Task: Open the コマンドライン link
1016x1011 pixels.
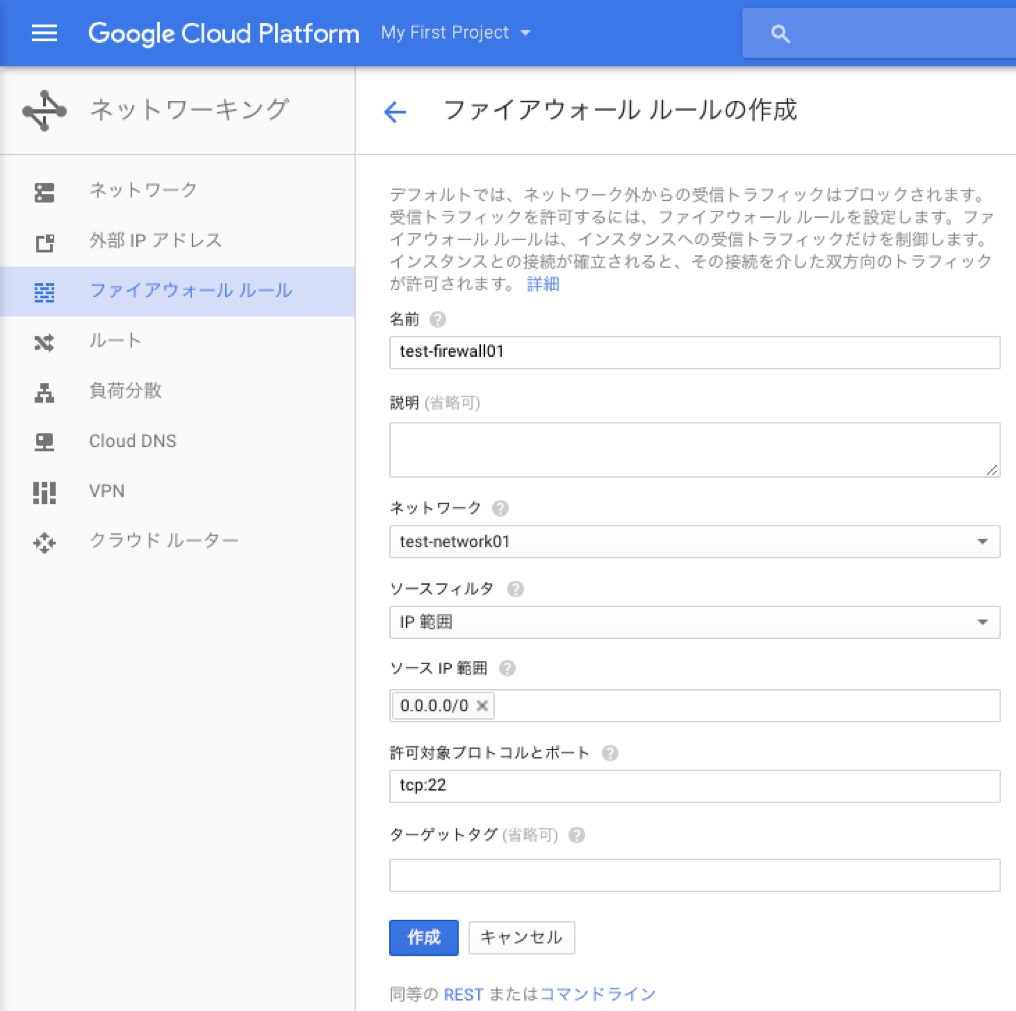Action: (x=598, y=994)
